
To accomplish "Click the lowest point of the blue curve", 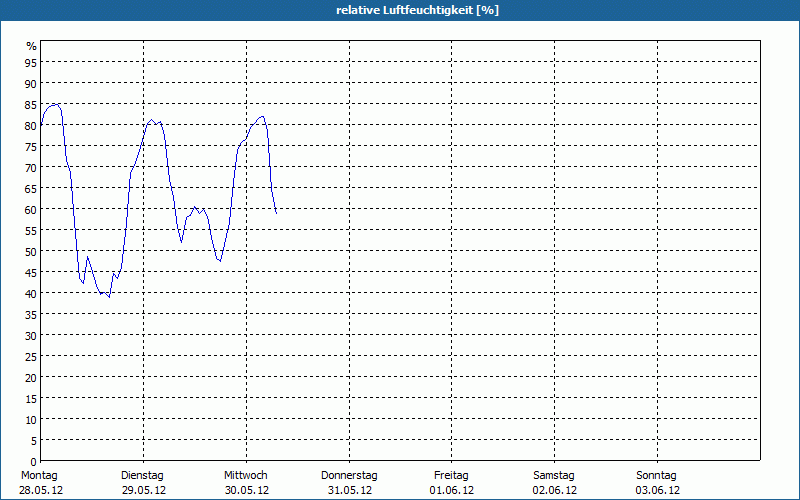I will click(x=109, y=296).
